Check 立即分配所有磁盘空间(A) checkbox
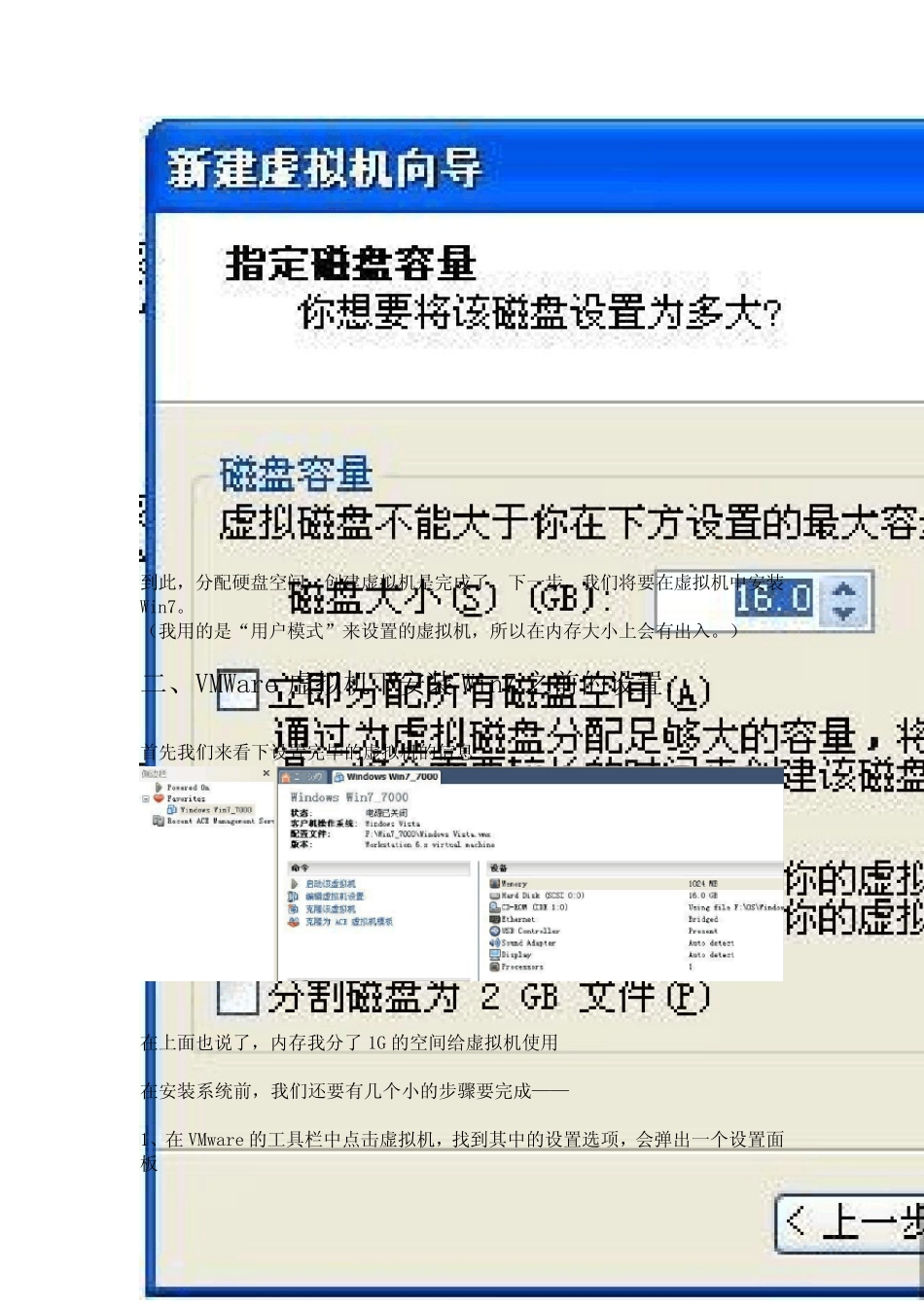Viewport: 924px width, 1307px height. (238, 690)
